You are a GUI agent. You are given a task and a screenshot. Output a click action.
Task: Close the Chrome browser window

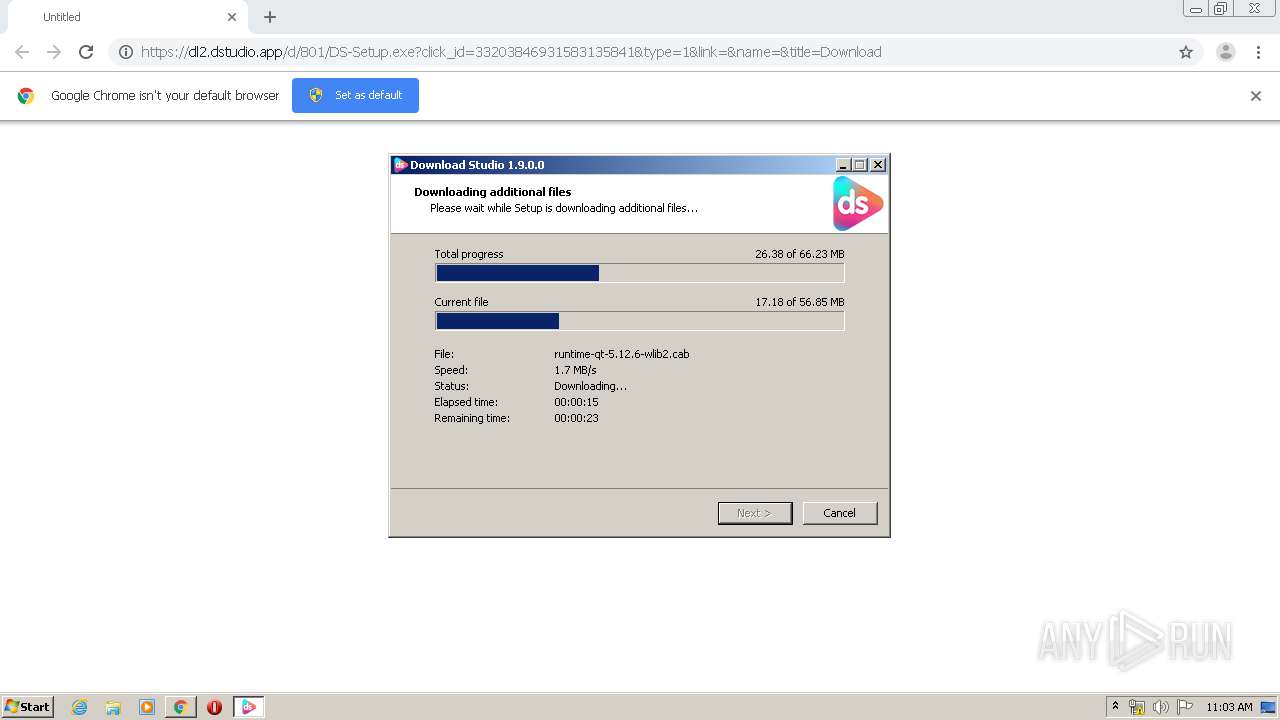pos(1254,9)
